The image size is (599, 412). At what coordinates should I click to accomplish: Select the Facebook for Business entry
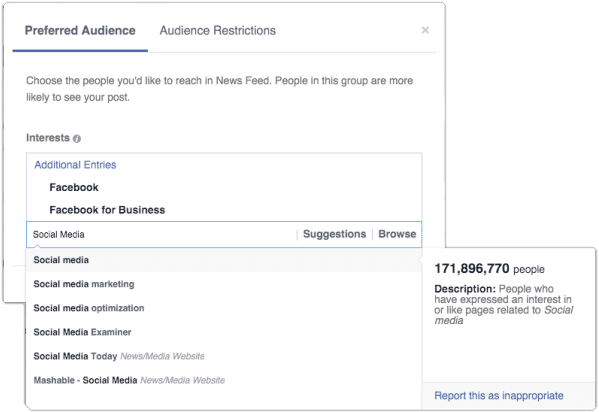click(x=107, y=210)
